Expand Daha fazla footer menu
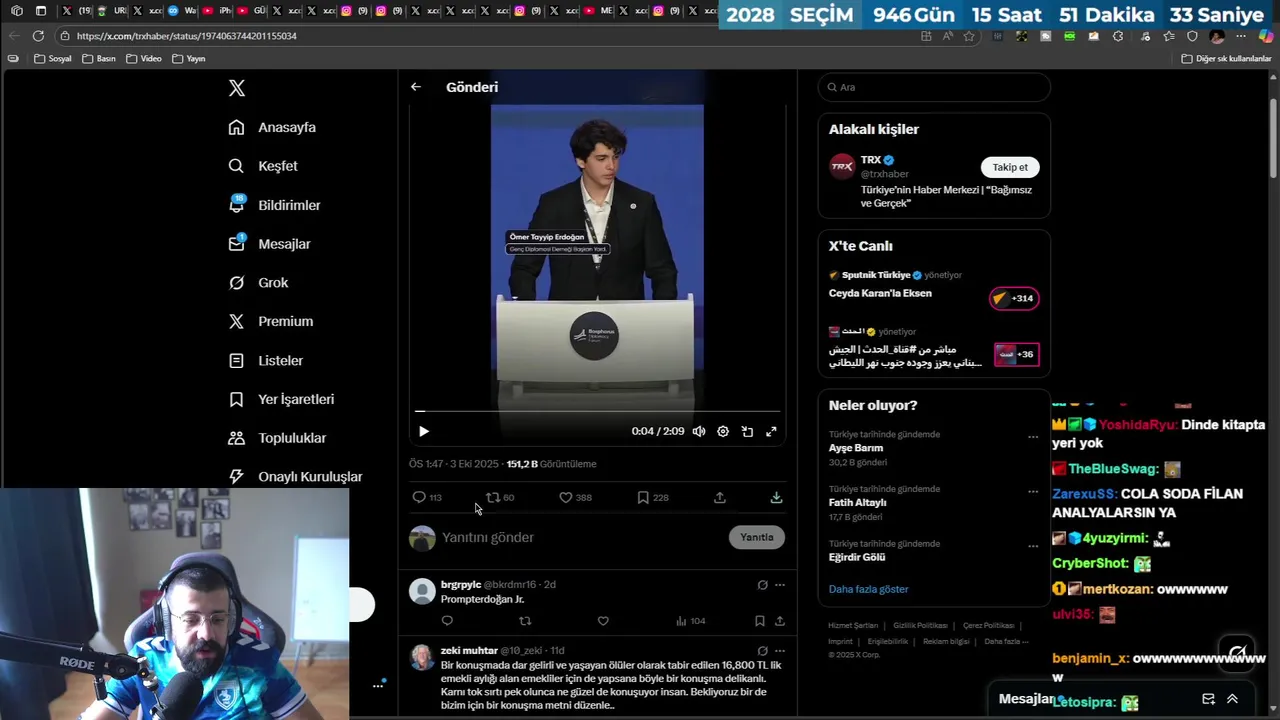Viewport: 1280px width, 720px height. tap(1006, 642)
